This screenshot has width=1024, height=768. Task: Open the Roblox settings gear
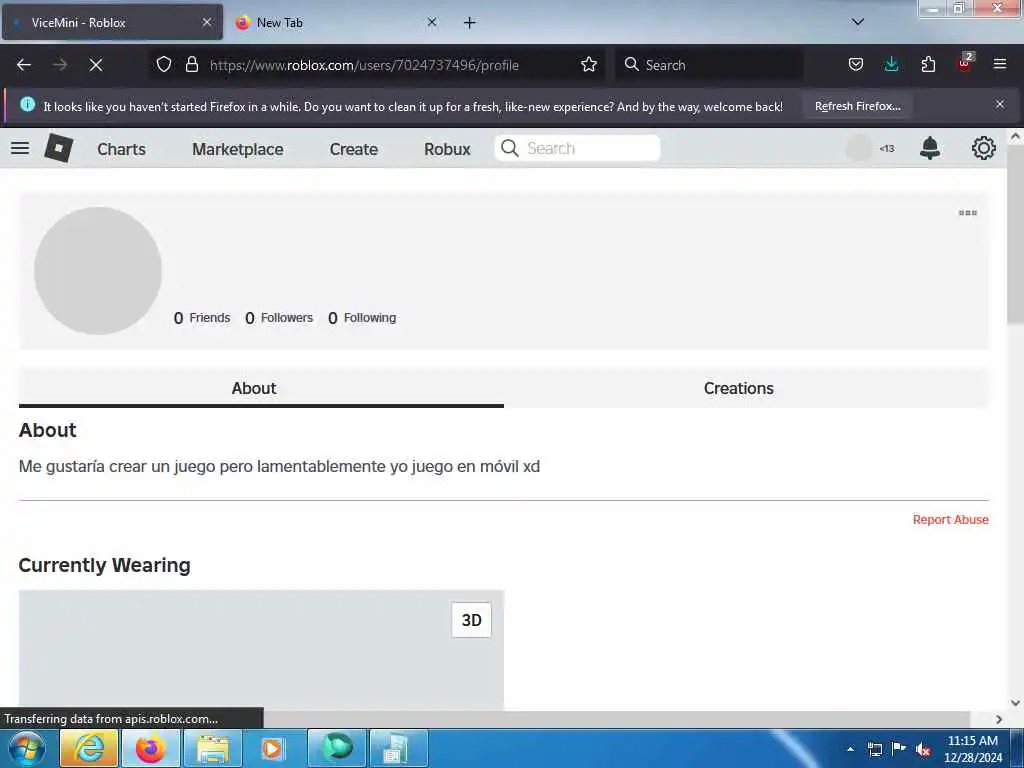click(984, 148)
